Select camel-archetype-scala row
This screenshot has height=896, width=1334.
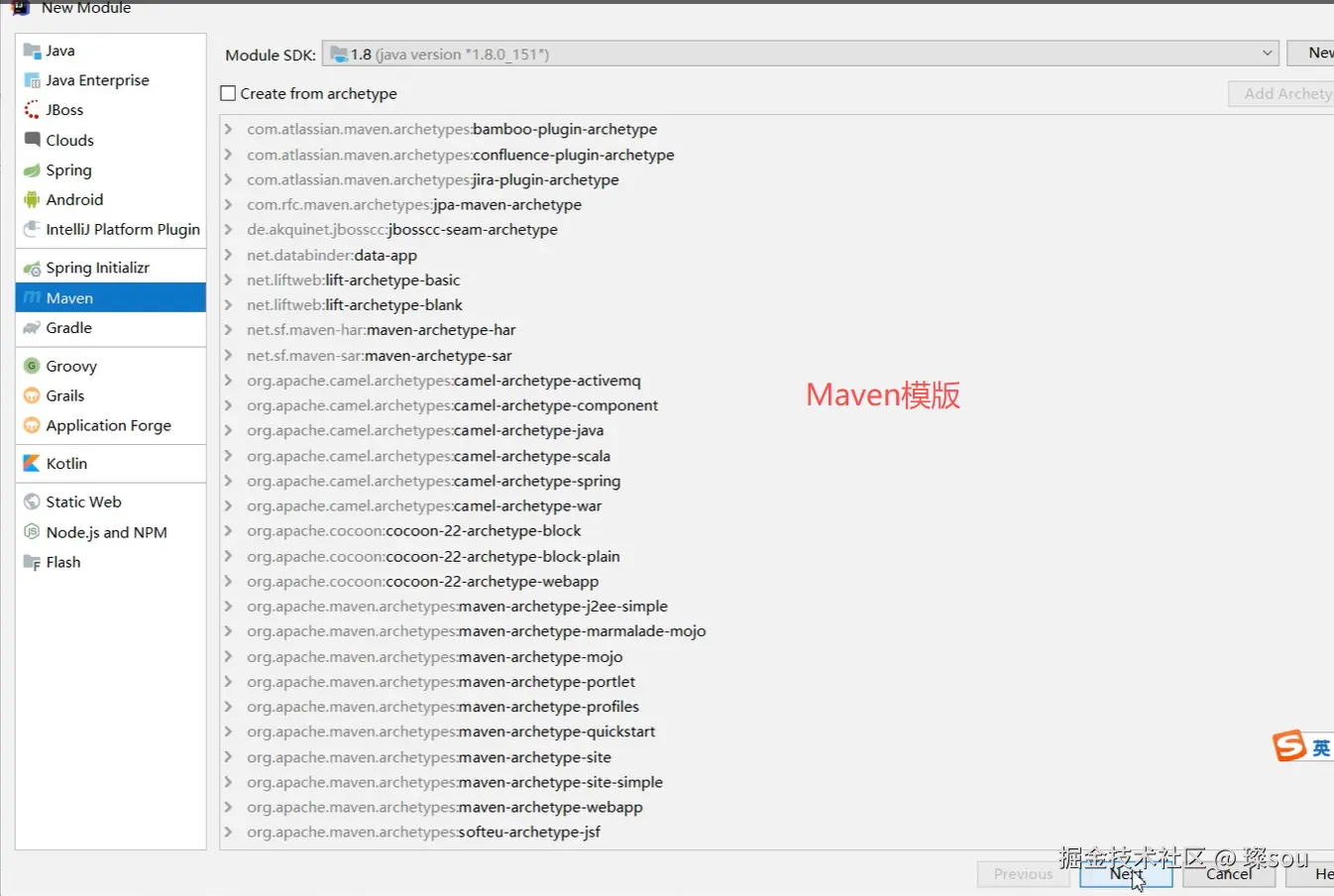coord(777,456)
